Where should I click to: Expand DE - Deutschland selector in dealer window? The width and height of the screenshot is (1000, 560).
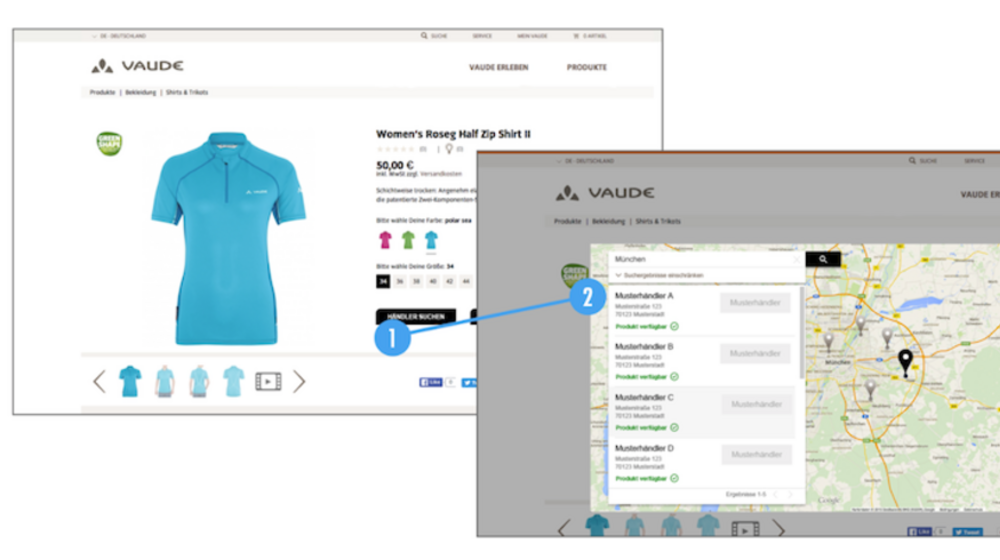point(585,161)
